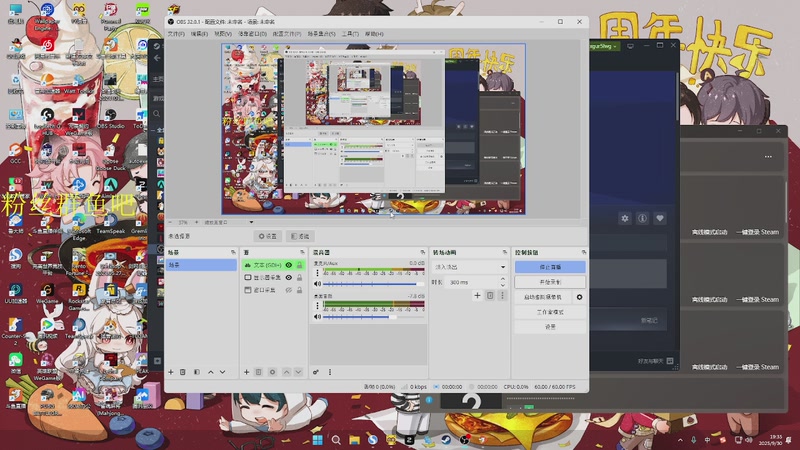This screenshot has width=800, height=450.
Task: Open File Explorer on the taskbar
Action: [x=354, y=439]
